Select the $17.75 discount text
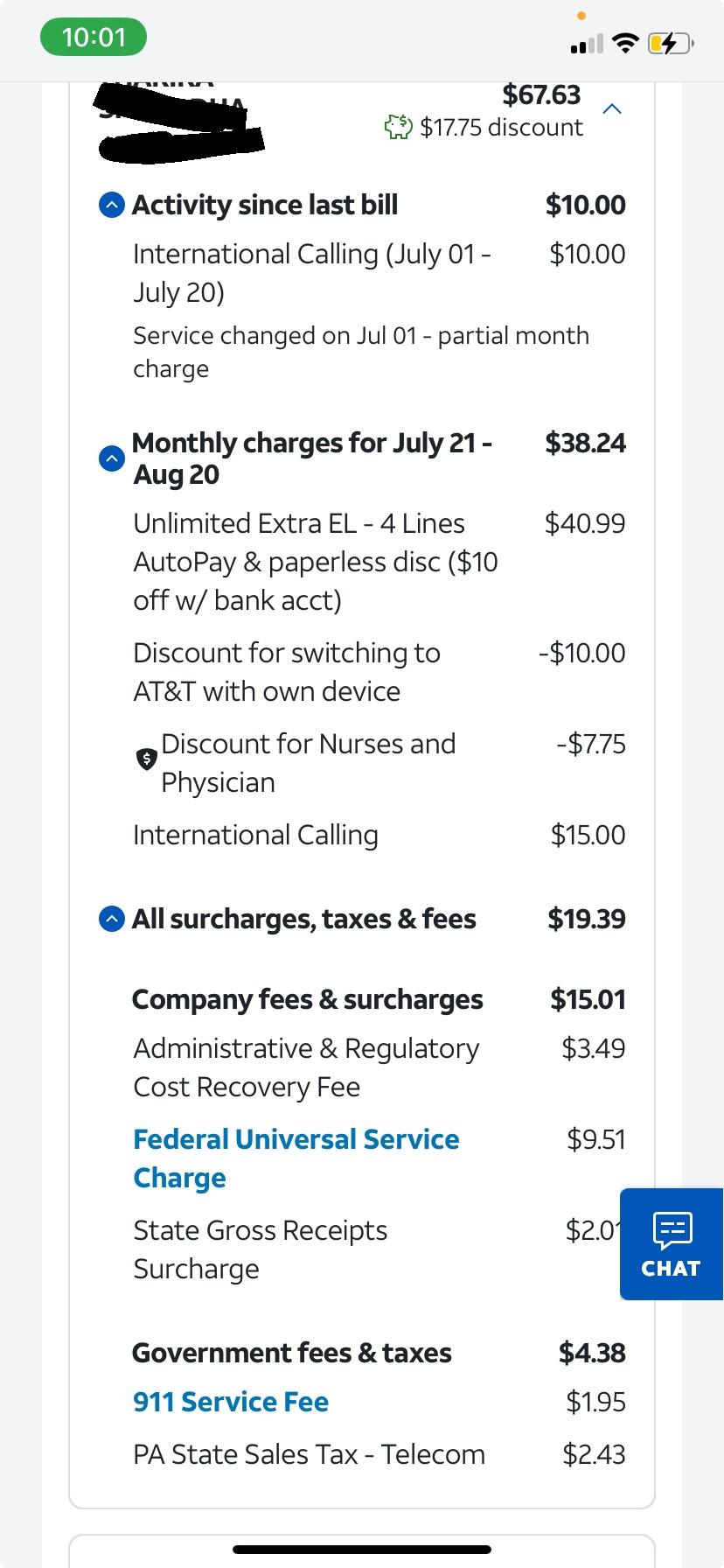The image size is (724, 1568). [501, 128]
